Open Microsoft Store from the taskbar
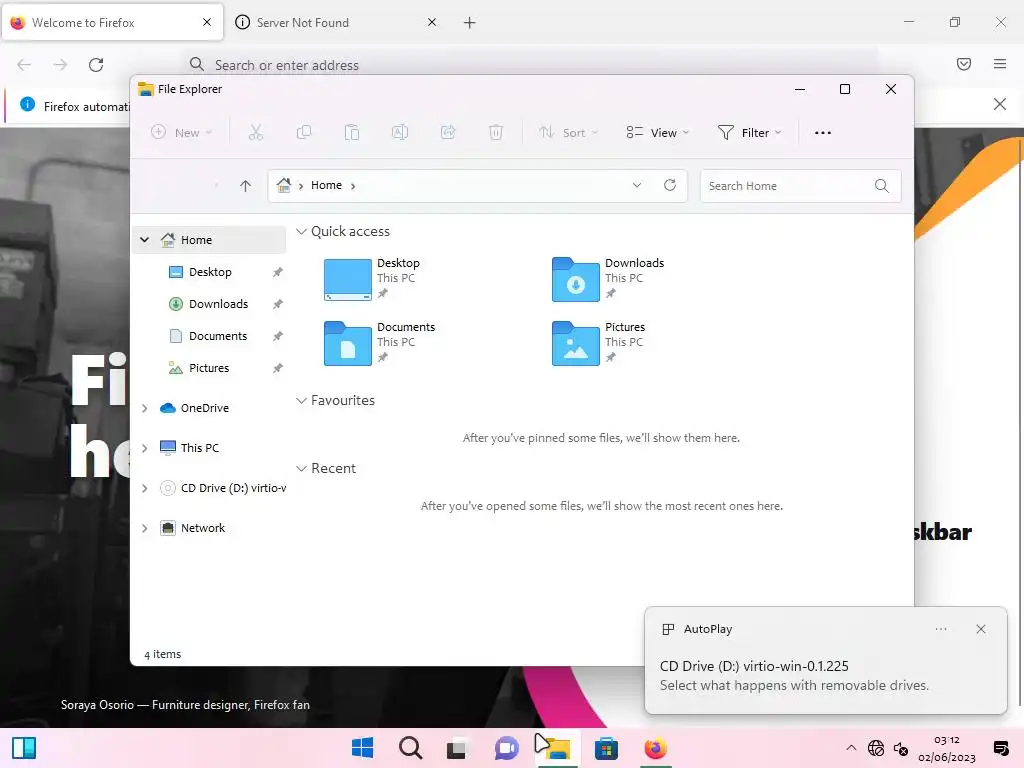This screenshot has height=768, width=1024. (x=606, y=748)
